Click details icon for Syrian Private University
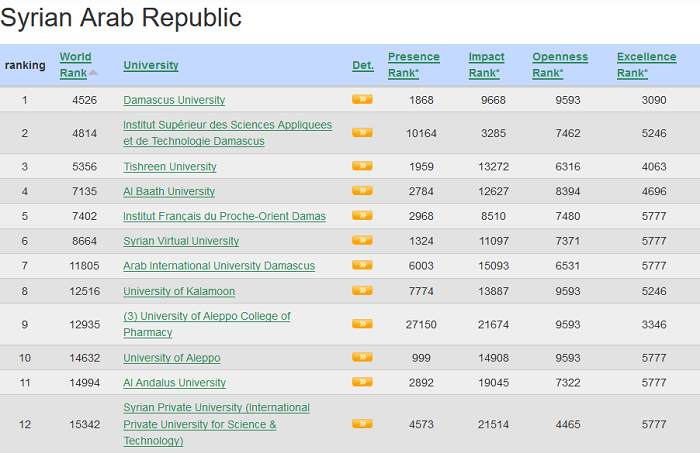Screen dimensions: 700x453 click(x=362, y=424)
